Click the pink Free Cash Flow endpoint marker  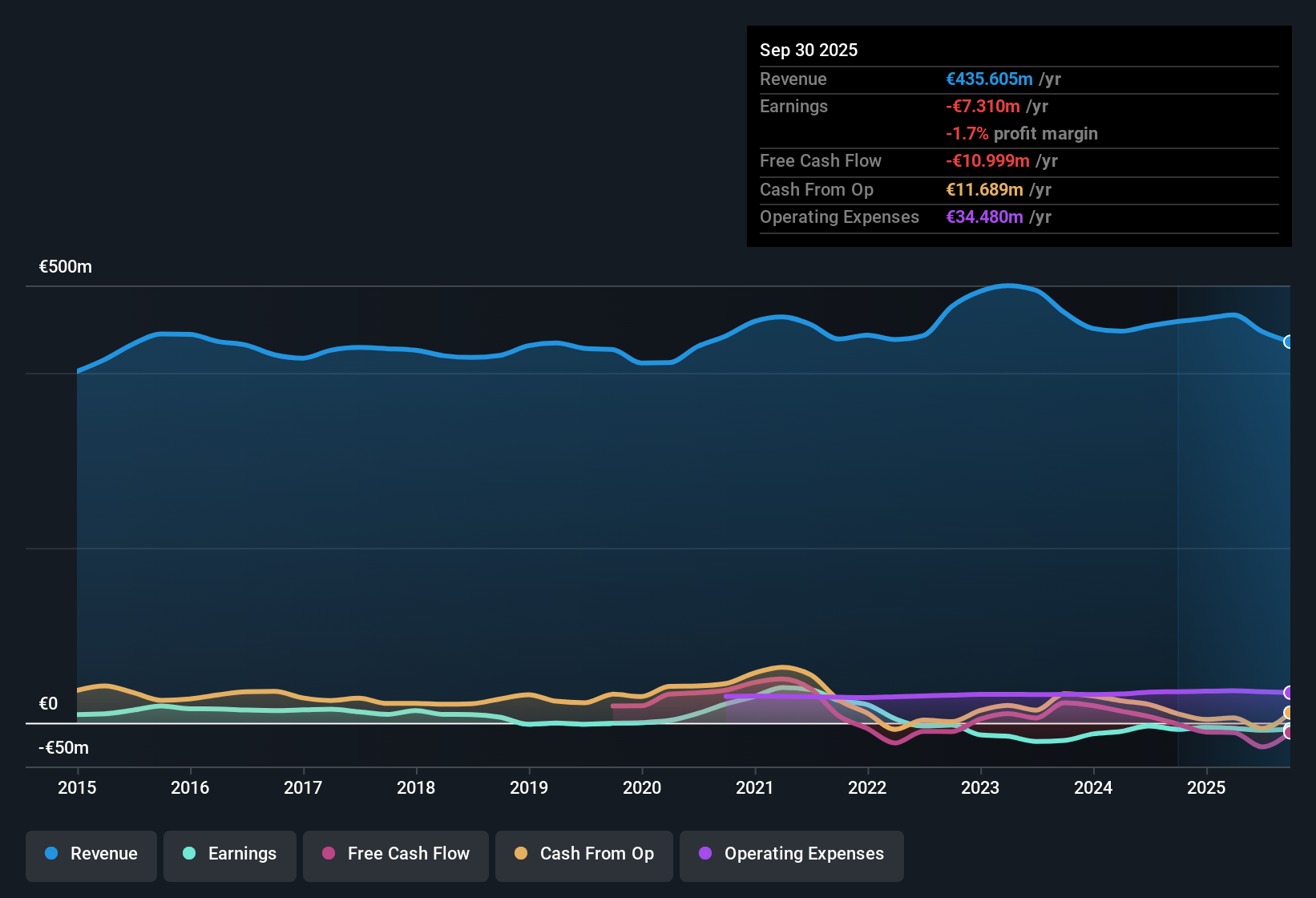[x=1289, y=732]
